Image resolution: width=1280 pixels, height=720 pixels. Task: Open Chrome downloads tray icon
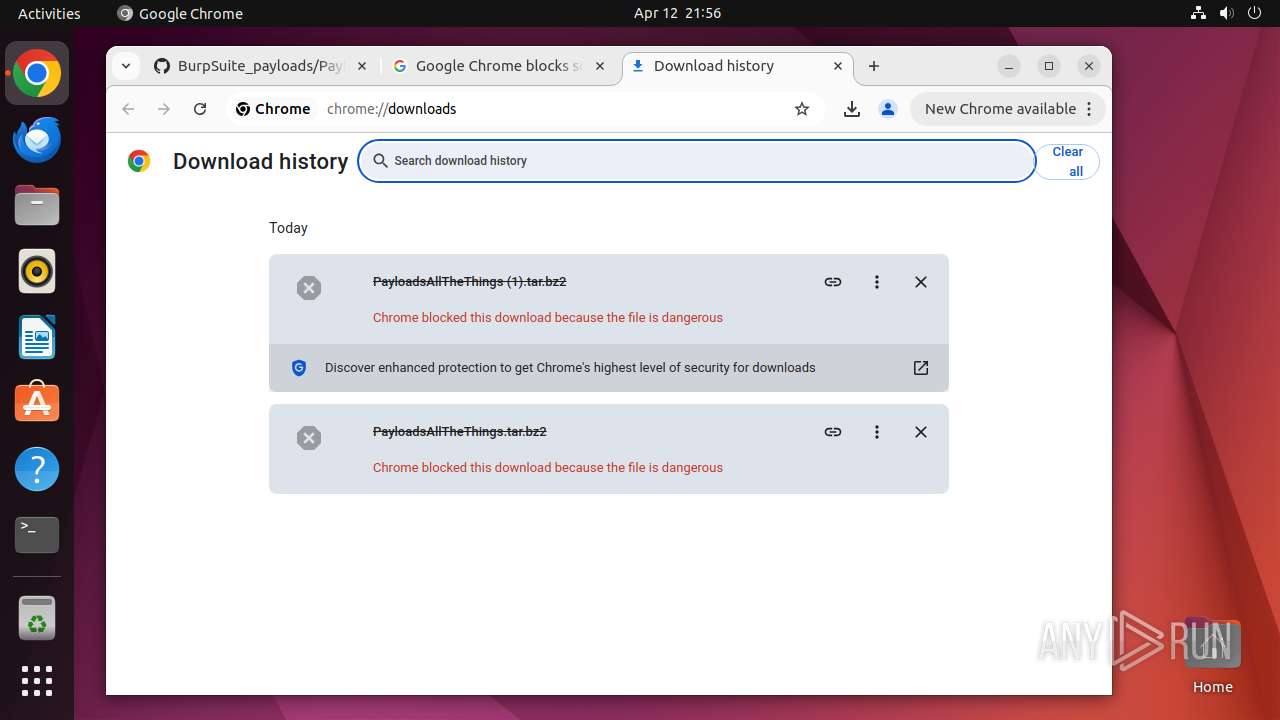852,109
